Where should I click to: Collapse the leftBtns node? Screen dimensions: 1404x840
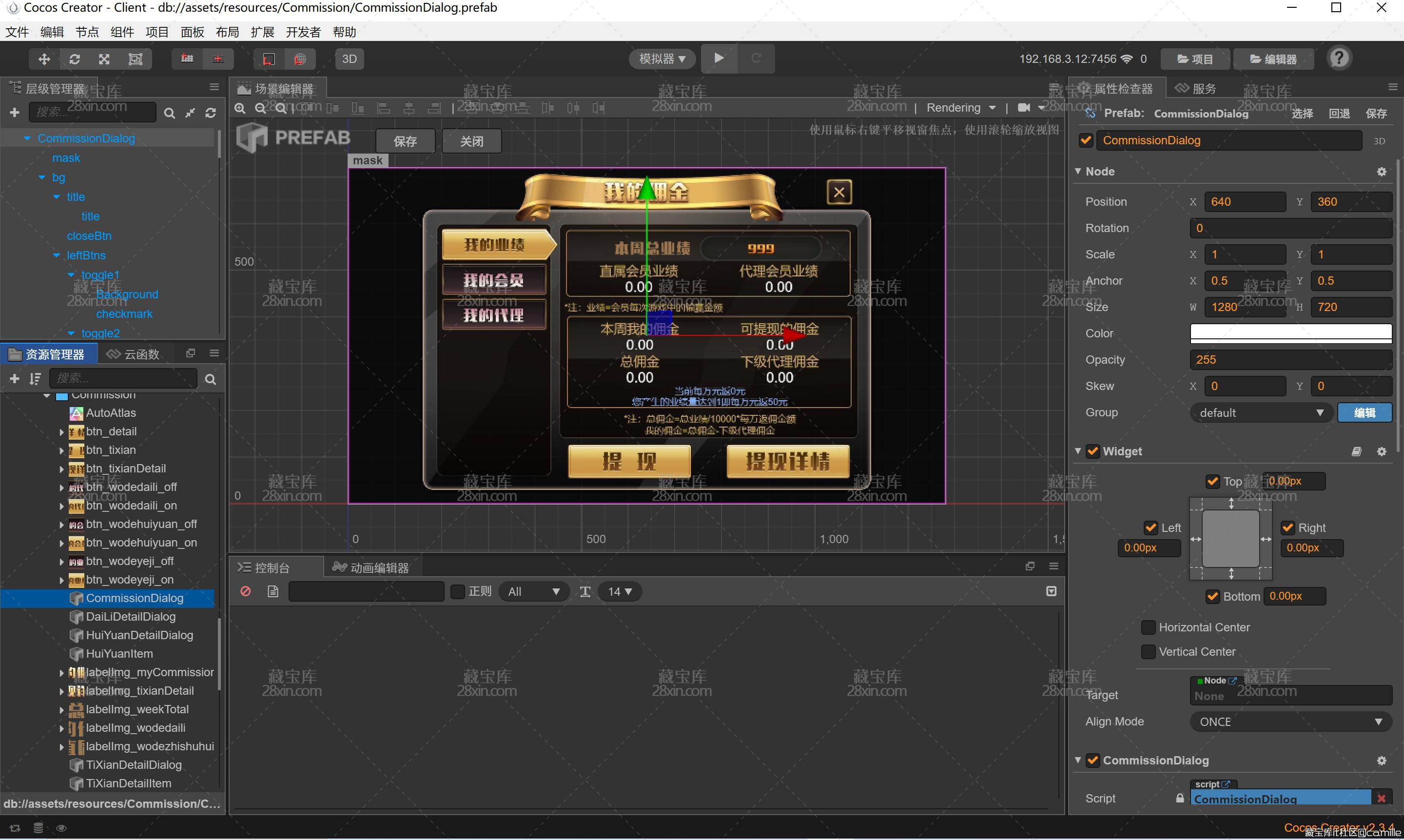(57, 255)
